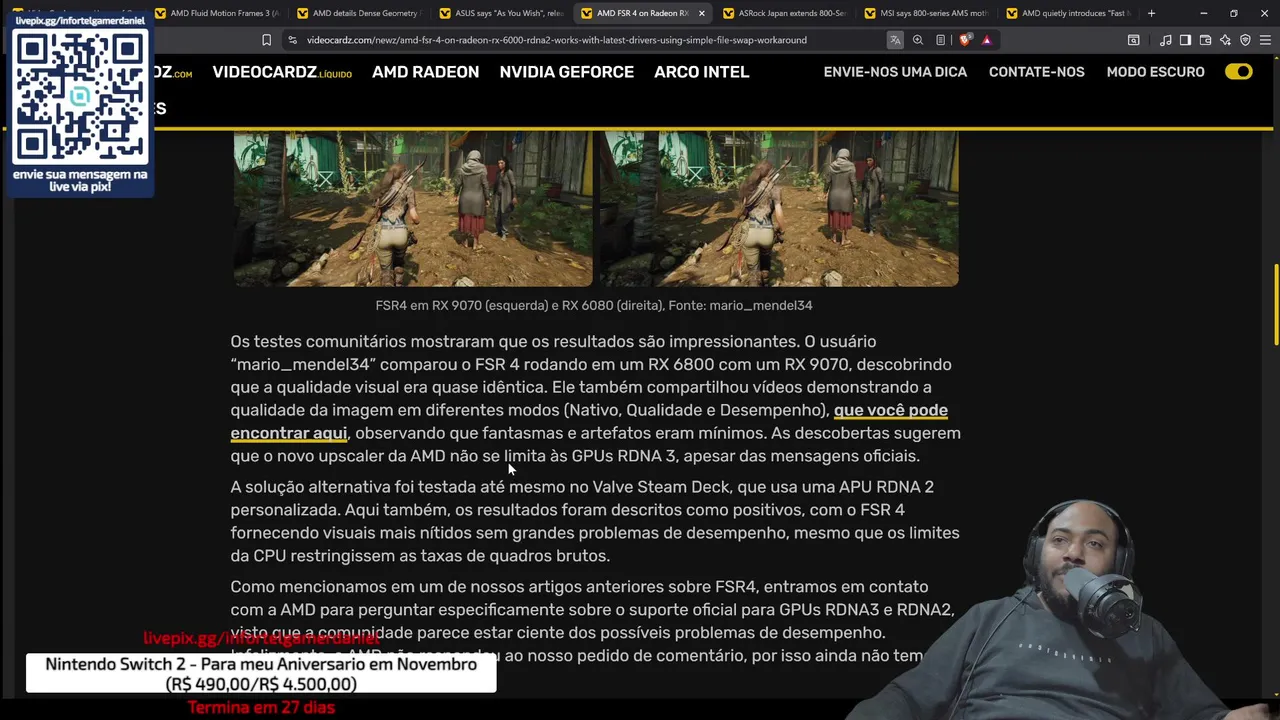This screenshot has height=720, width=1280.
Task: Open the AMD RADEON menu item
Action: [x=425, y=72]
